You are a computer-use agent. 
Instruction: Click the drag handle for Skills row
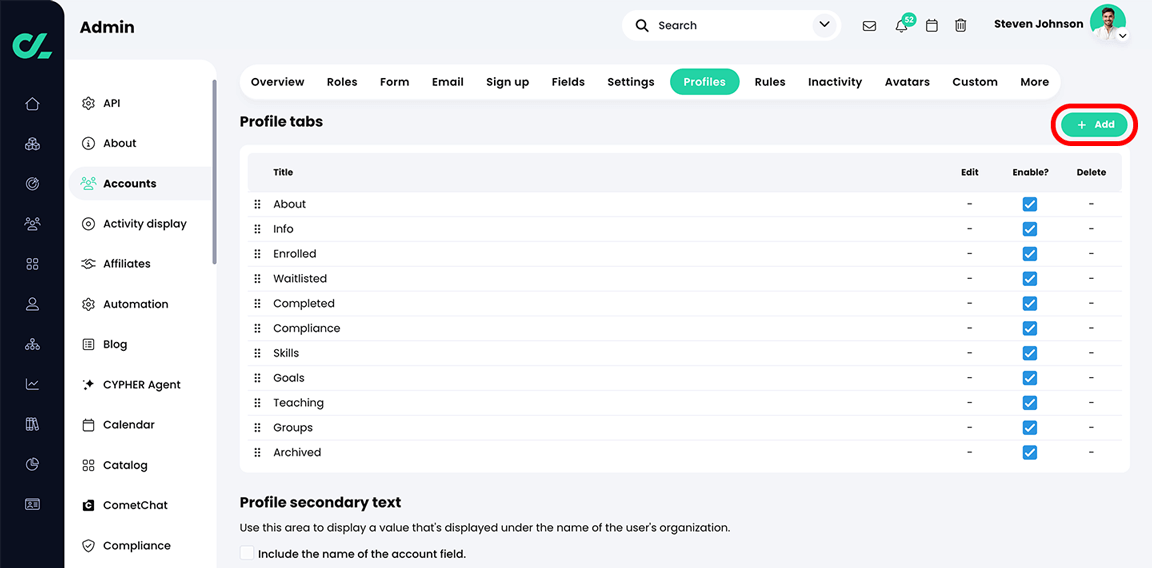257,353
